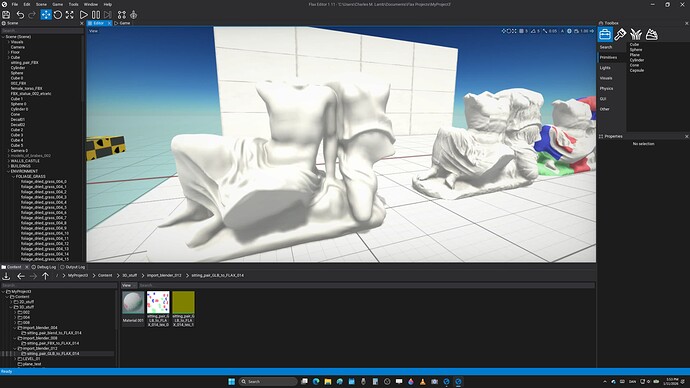
Task: Expand the WALLS_CASTLE node
Action: click(9, 161)
